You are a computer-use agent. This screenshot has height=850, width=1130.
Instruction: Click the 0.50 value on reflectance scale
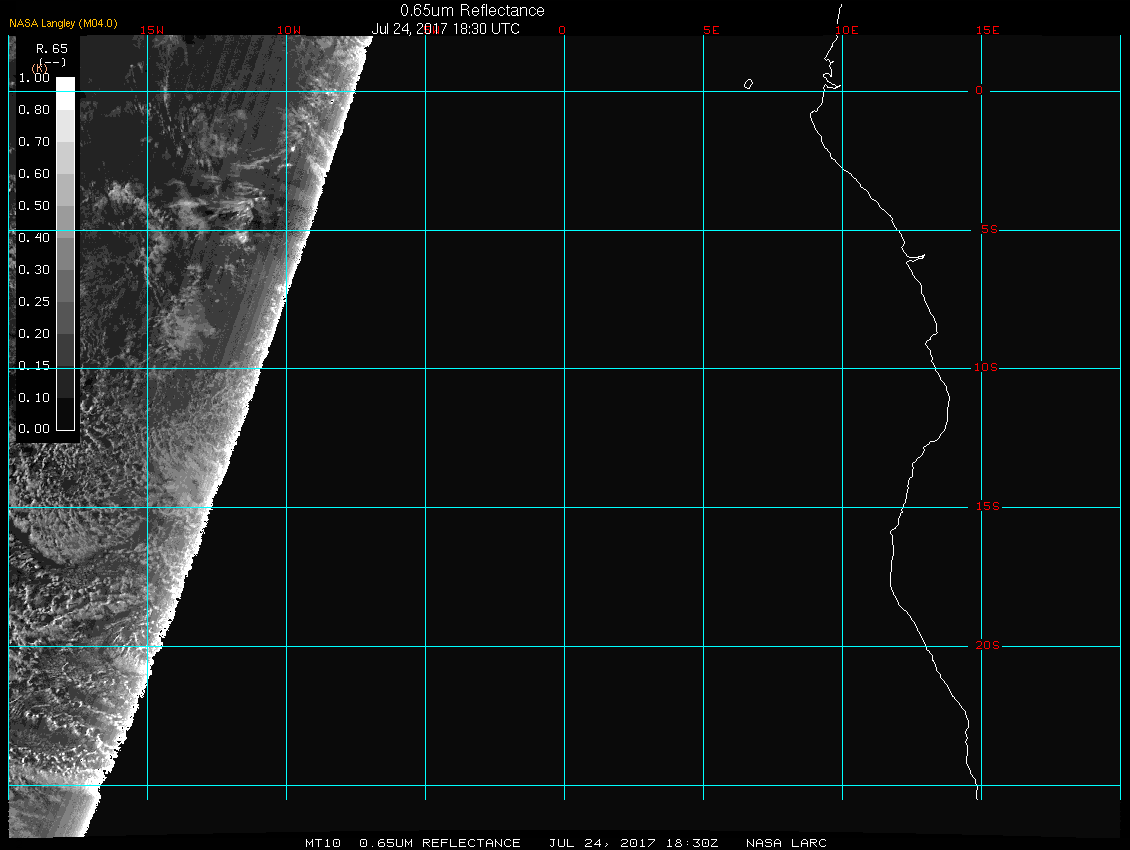pos(34,206)
